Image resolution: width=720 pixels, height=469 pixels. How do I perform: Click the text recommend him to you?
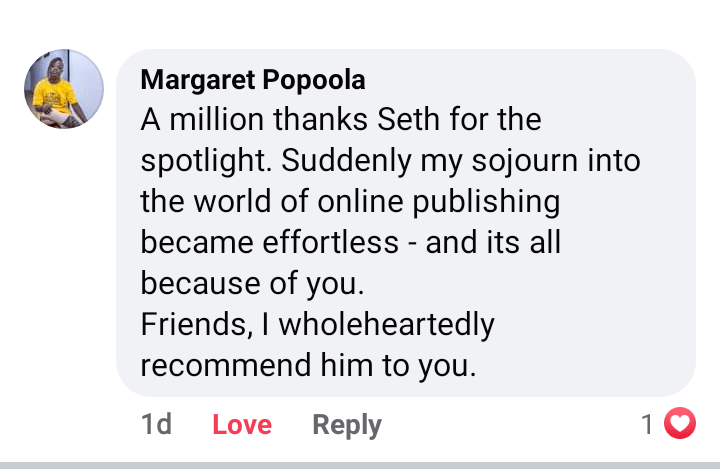coord(308,366)
